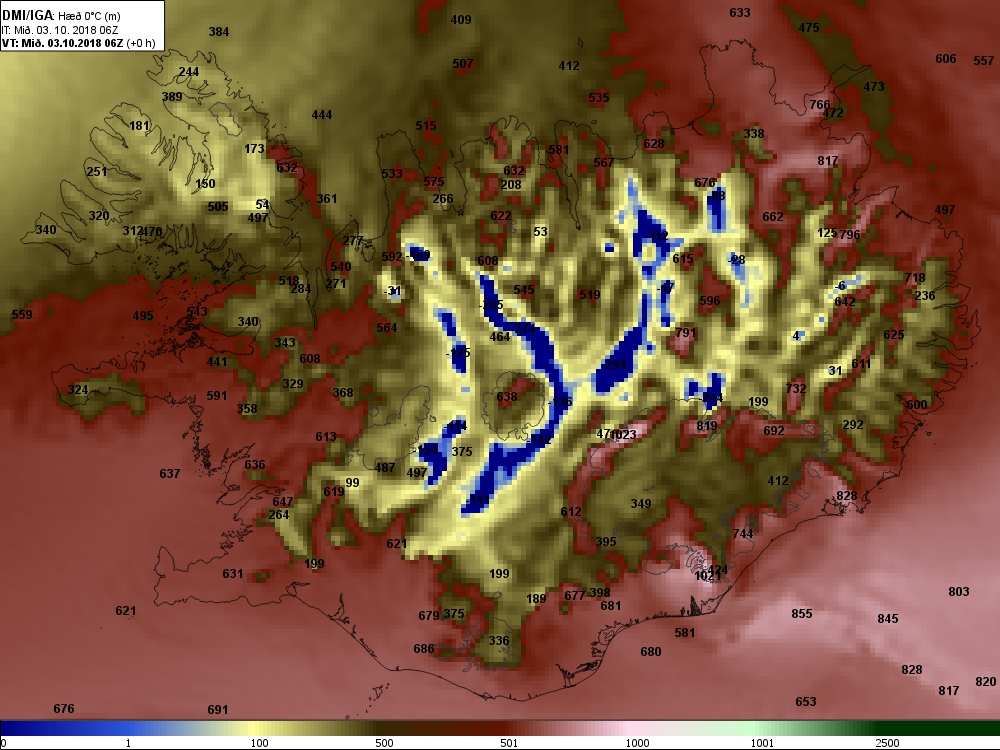1000x750 pixels.
Task: Click the map value '855'
Action: click(802, 614)
